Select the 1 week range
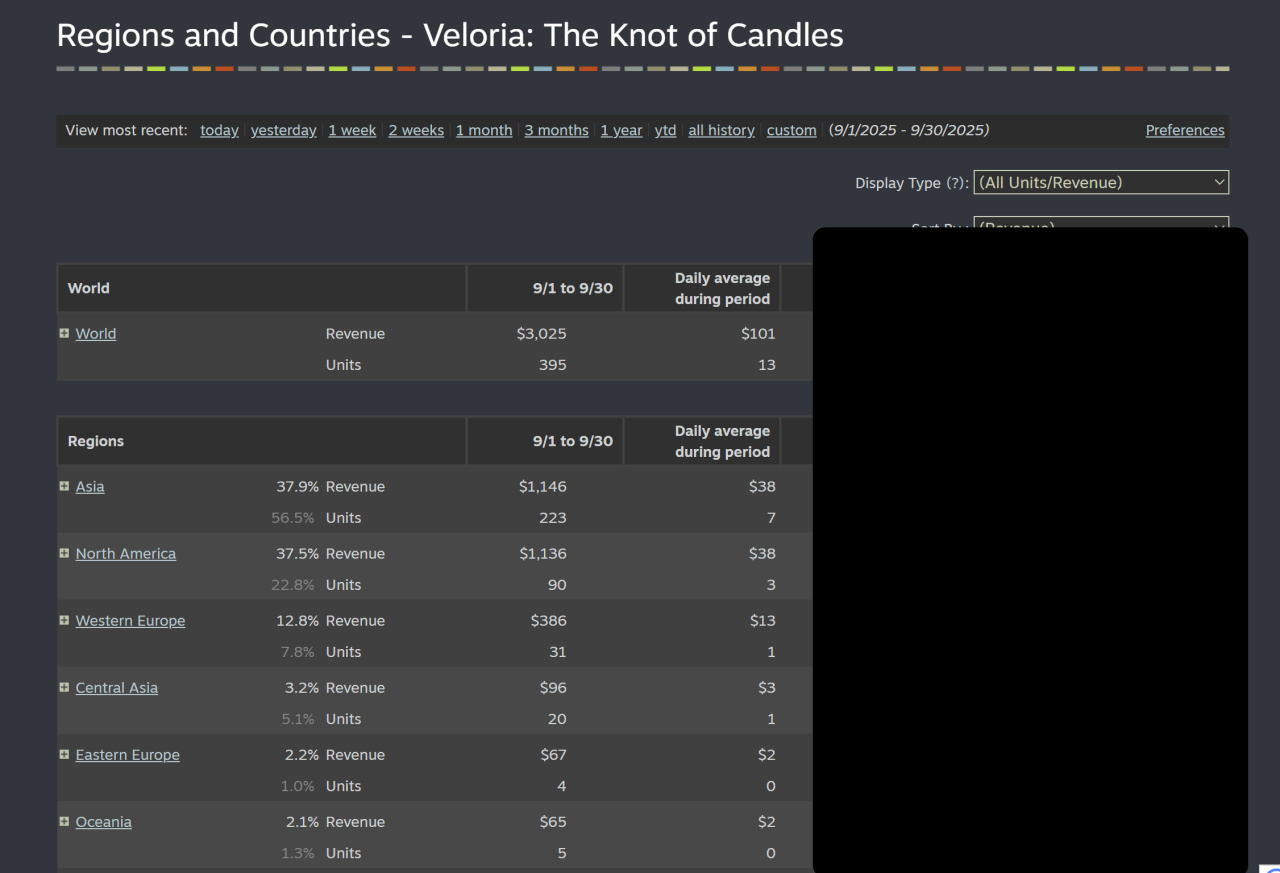Image resolution: width=1280 pixels, height=873 pixels. pyautogui.click(x=352, y=131)
